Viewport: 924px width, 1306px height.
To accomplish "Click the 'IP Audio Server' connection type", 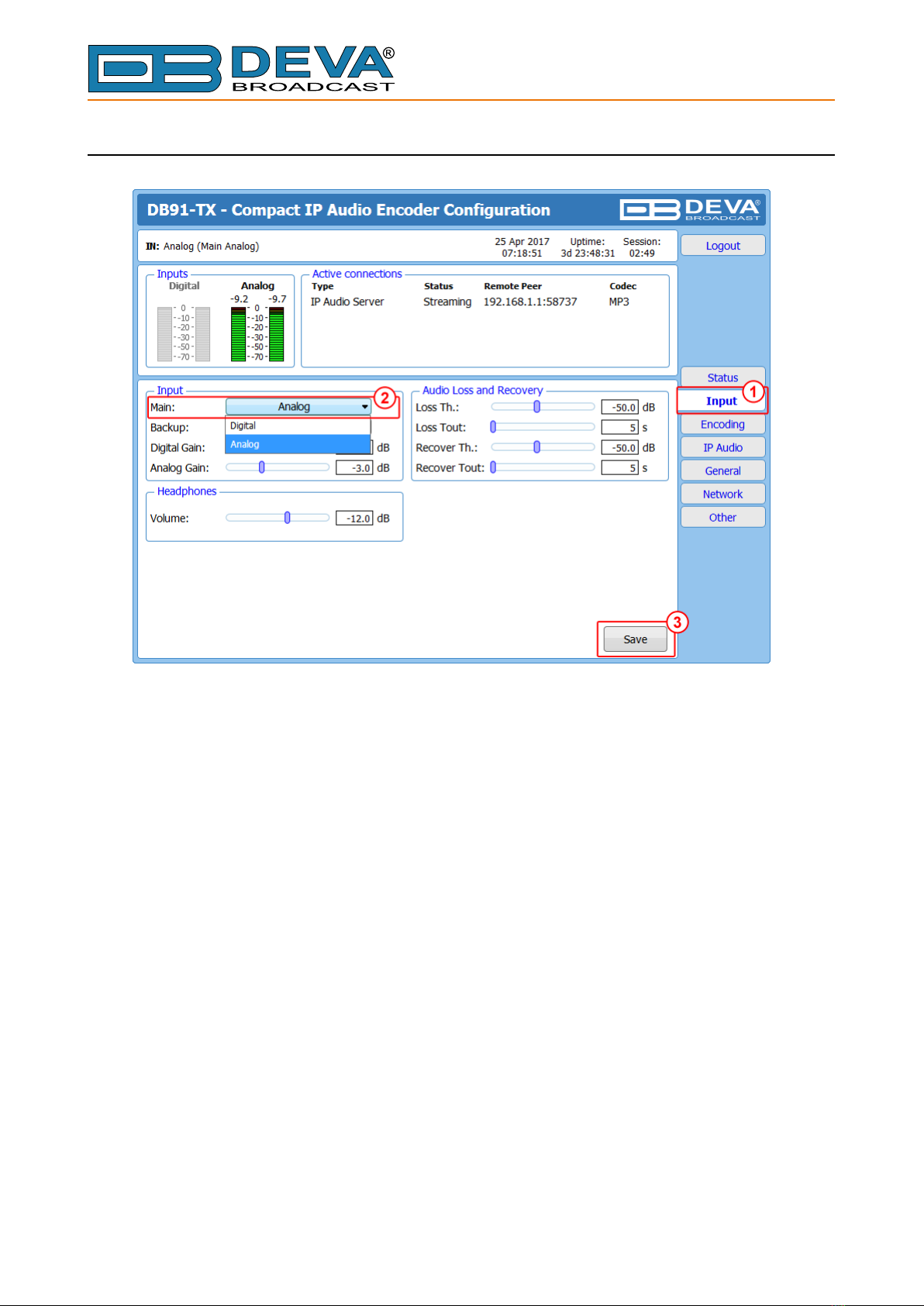I will 347,302.
